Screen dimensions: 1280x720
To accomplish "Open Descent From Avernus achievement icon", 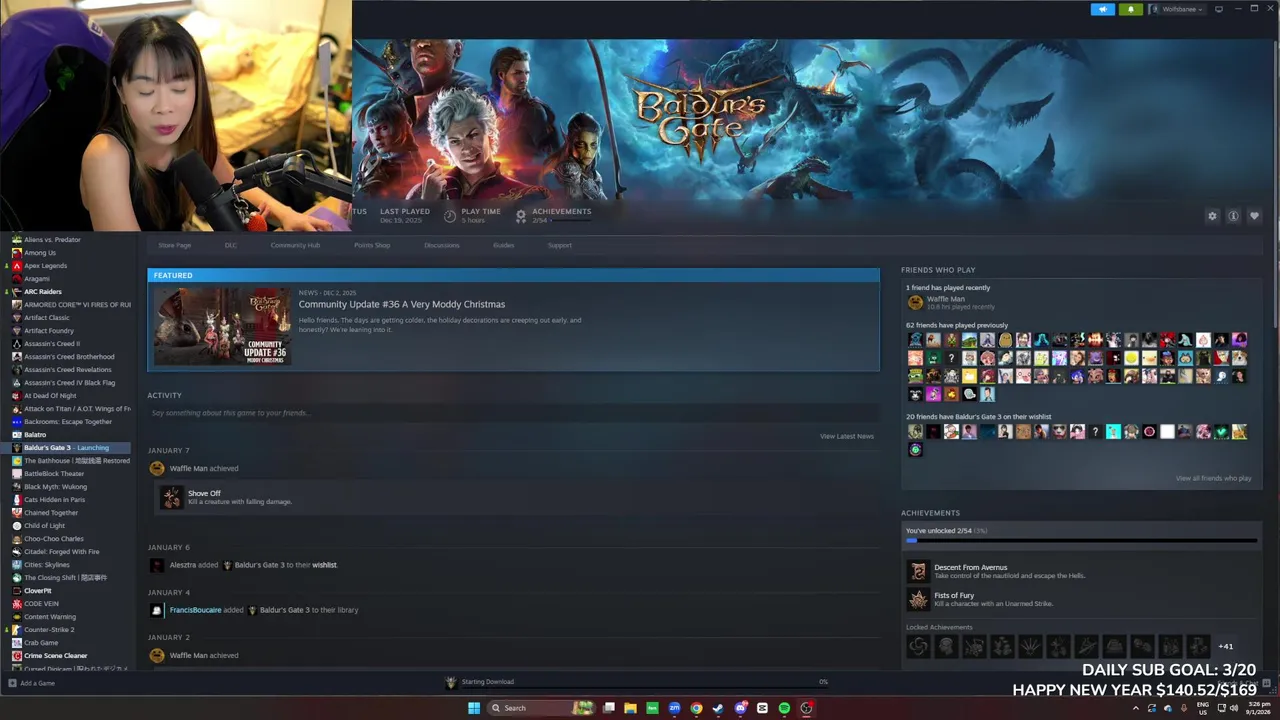I will [918, 571].
